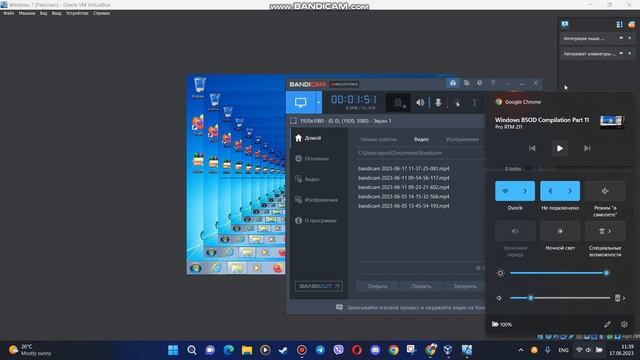640x360 pixels.
Task: Toggle the Bluetooth quick setting tile
Action: 550,191
